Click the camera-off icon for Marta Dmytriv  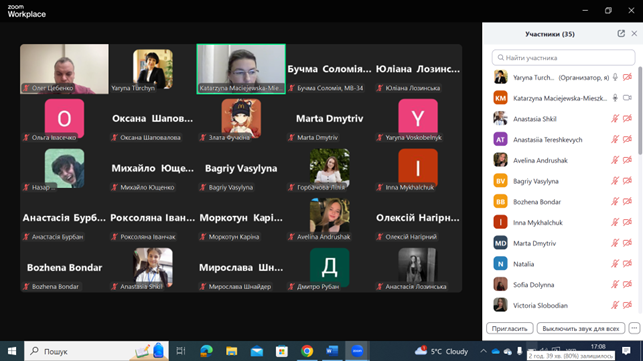pyautogui.click(x=627, y=243)
